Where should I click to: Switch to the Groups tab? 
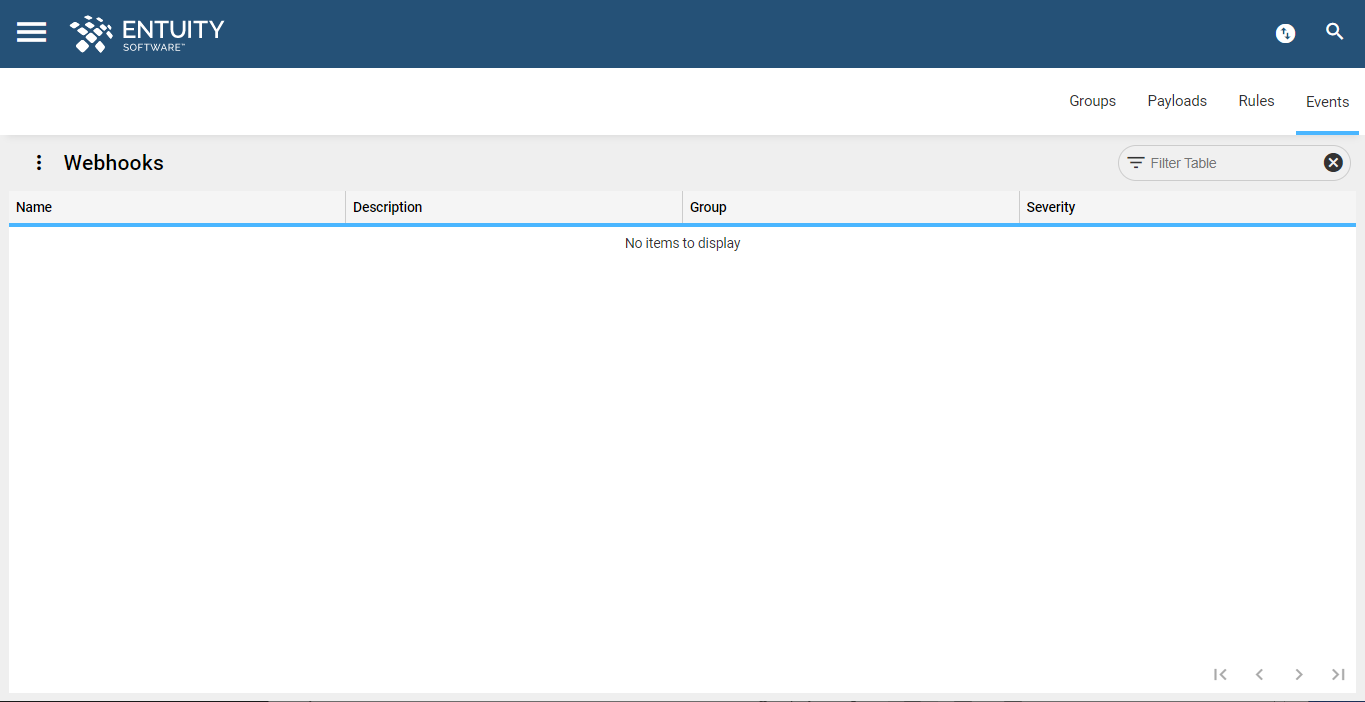1092,101
